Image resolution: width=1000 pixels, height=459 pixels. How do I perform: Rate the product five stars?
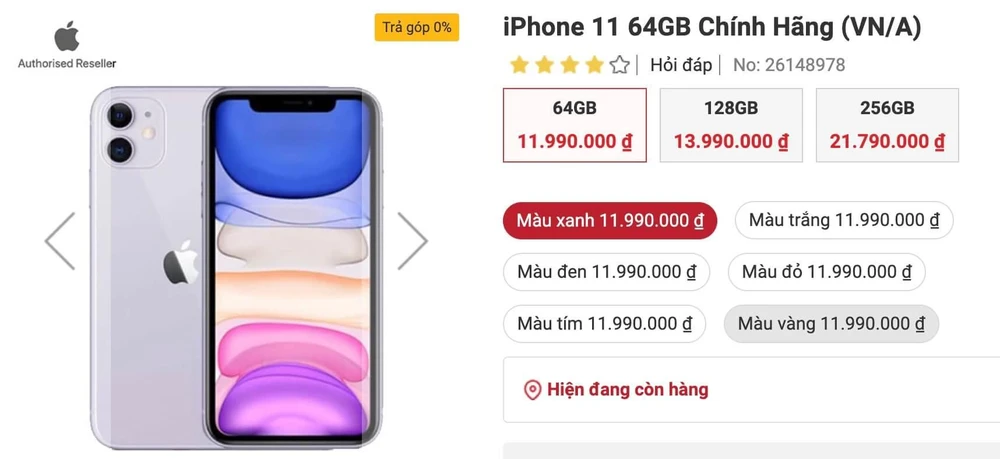(619, 65)
